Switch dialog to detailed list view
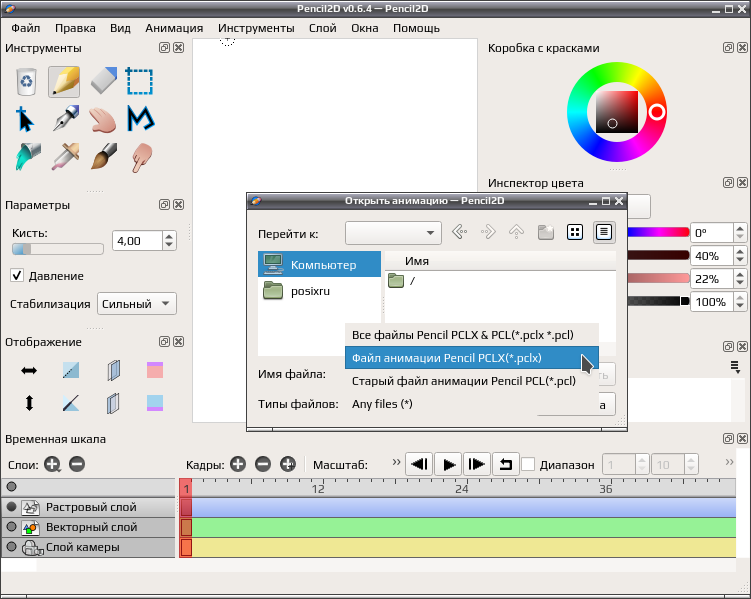Screen dimensions: 751x599 (x=603, y=232)
